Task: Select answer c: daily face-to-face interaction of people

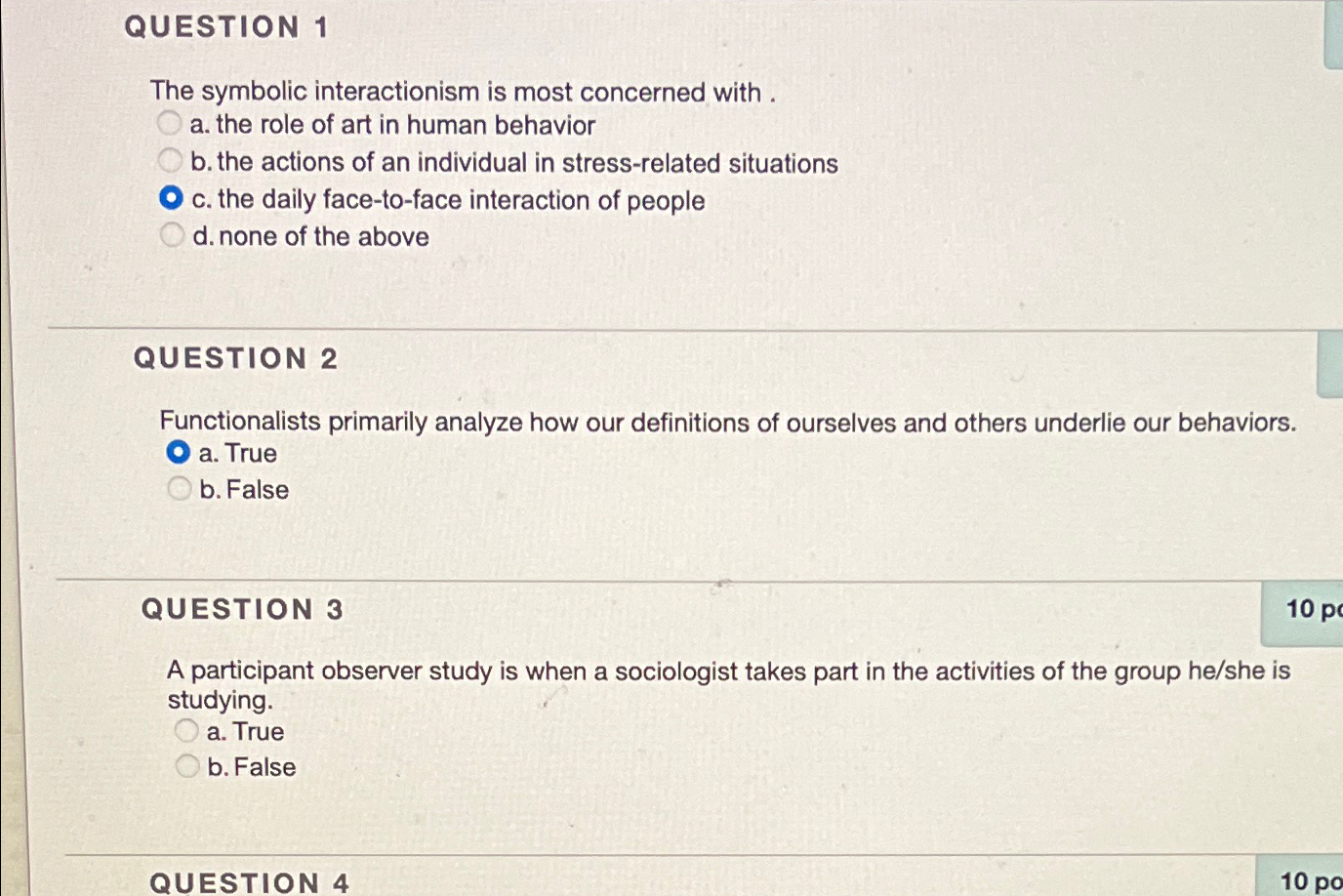Action: point(171,196)
